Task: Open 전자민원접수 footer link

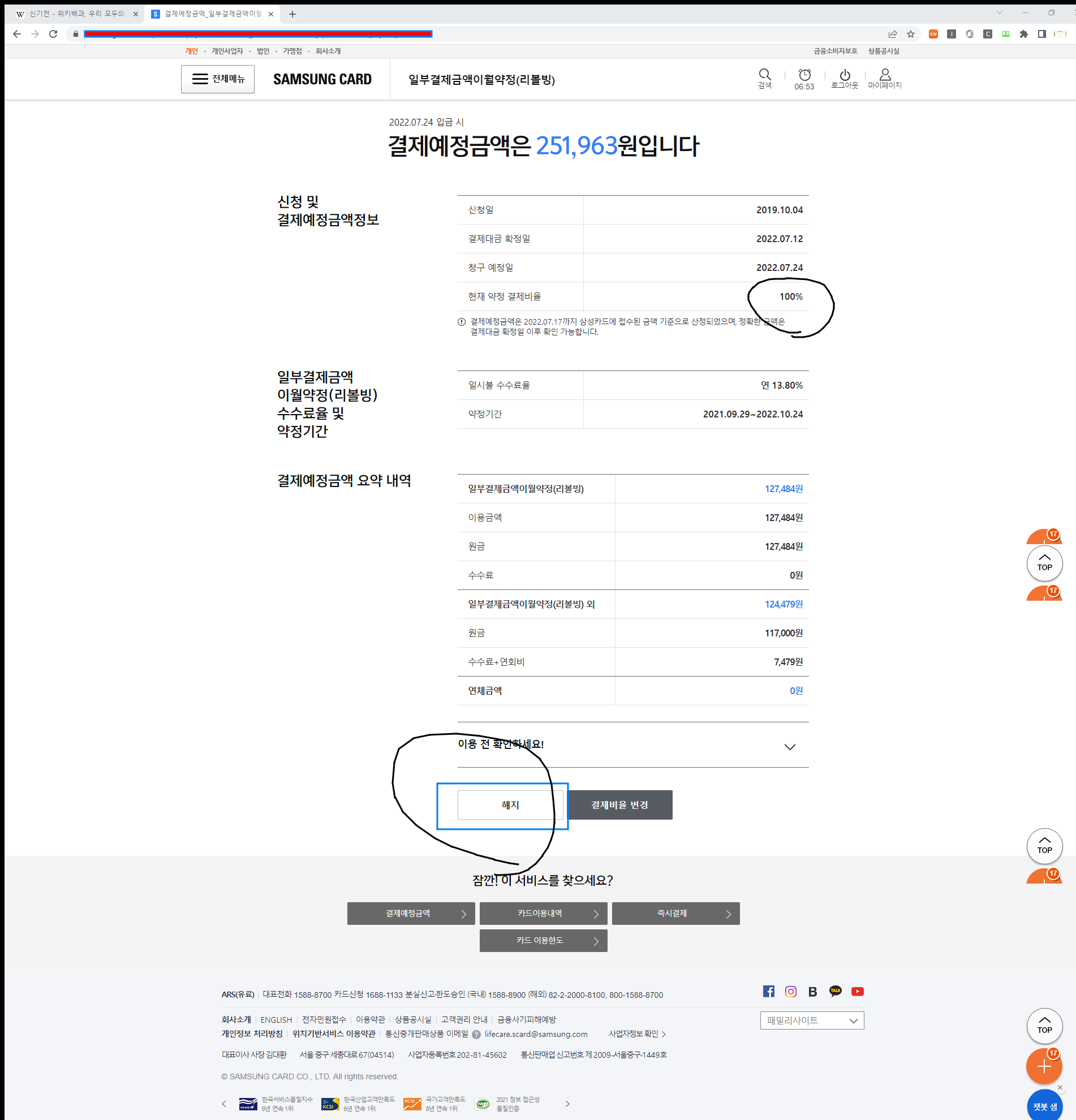Action: tap(324, 1019)
